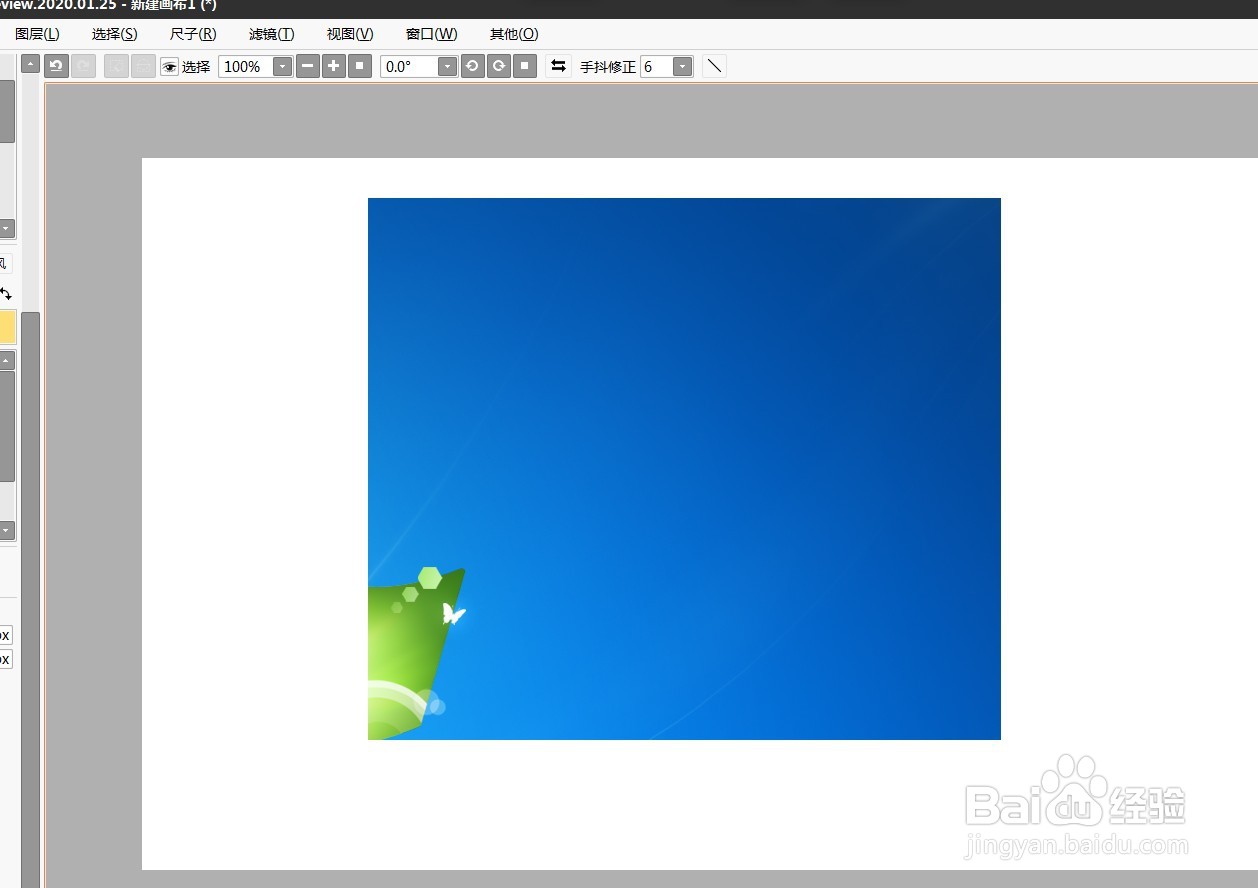The image size is (1258, 888).
Task: Click the undo arrow button
Action: (56, 66)
